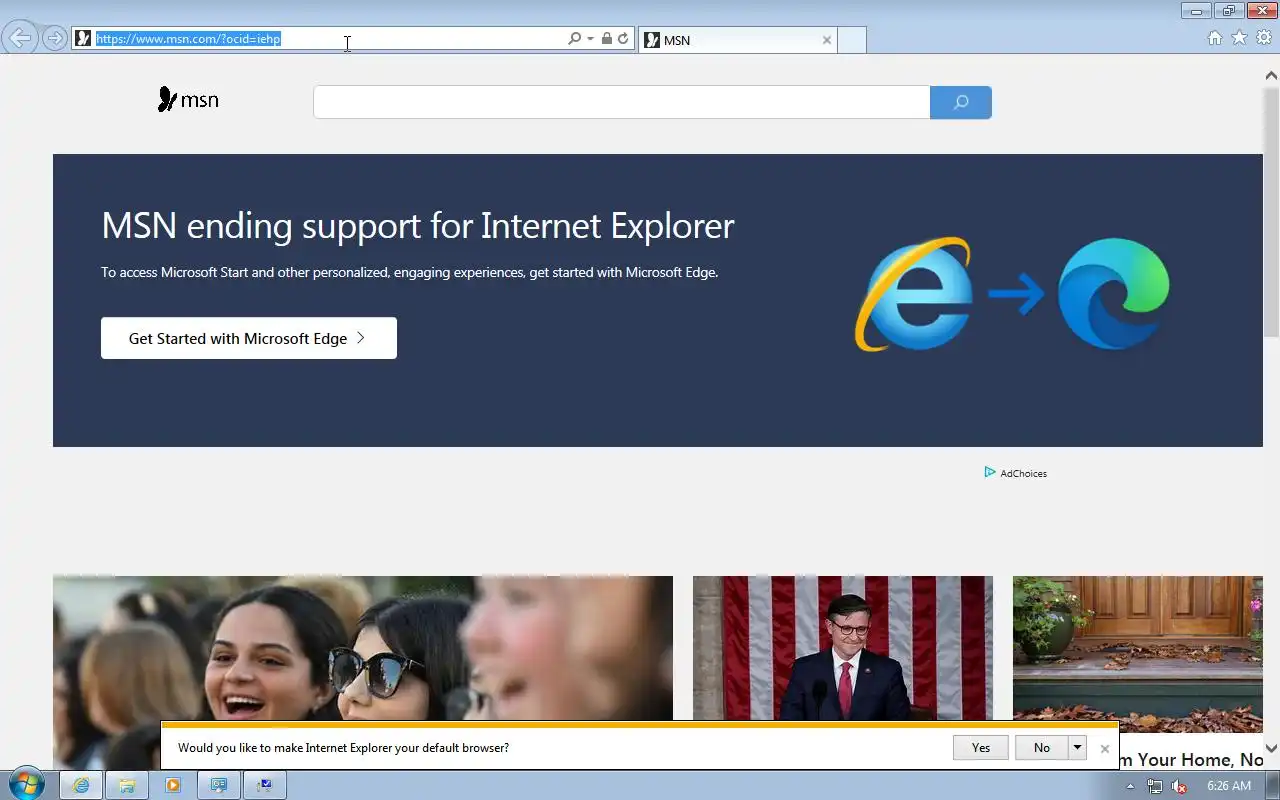Click the browser Back arrow button
The height and width of the screenshot is (800, 1280).
coord(21,39)
